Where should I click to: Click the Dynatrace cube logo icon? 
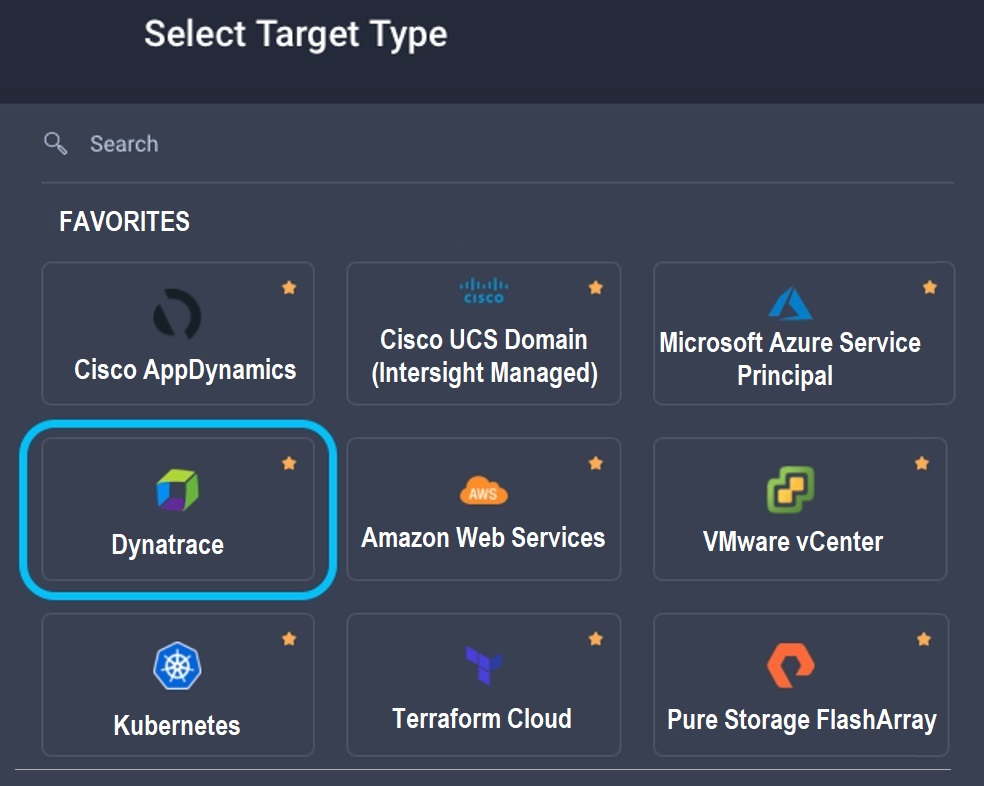[x=177, y=490]
